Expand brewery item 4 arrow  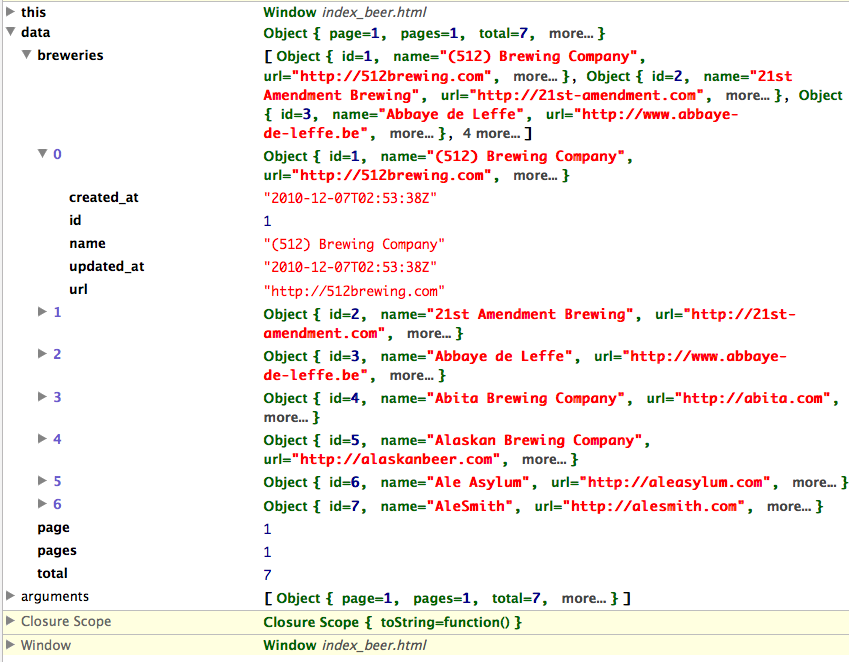42,438
